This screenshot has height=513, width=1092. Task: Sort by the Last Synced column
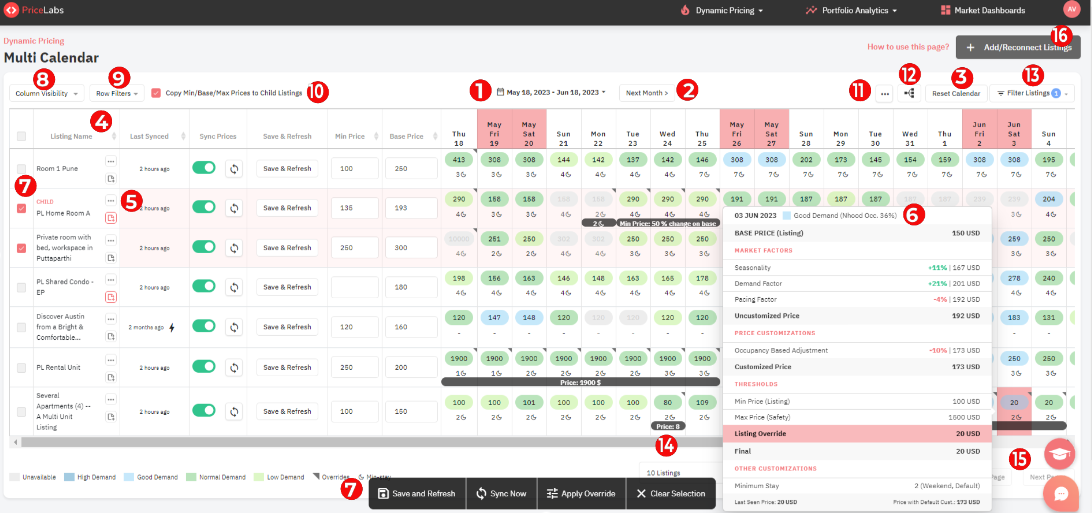pos(185,136)
